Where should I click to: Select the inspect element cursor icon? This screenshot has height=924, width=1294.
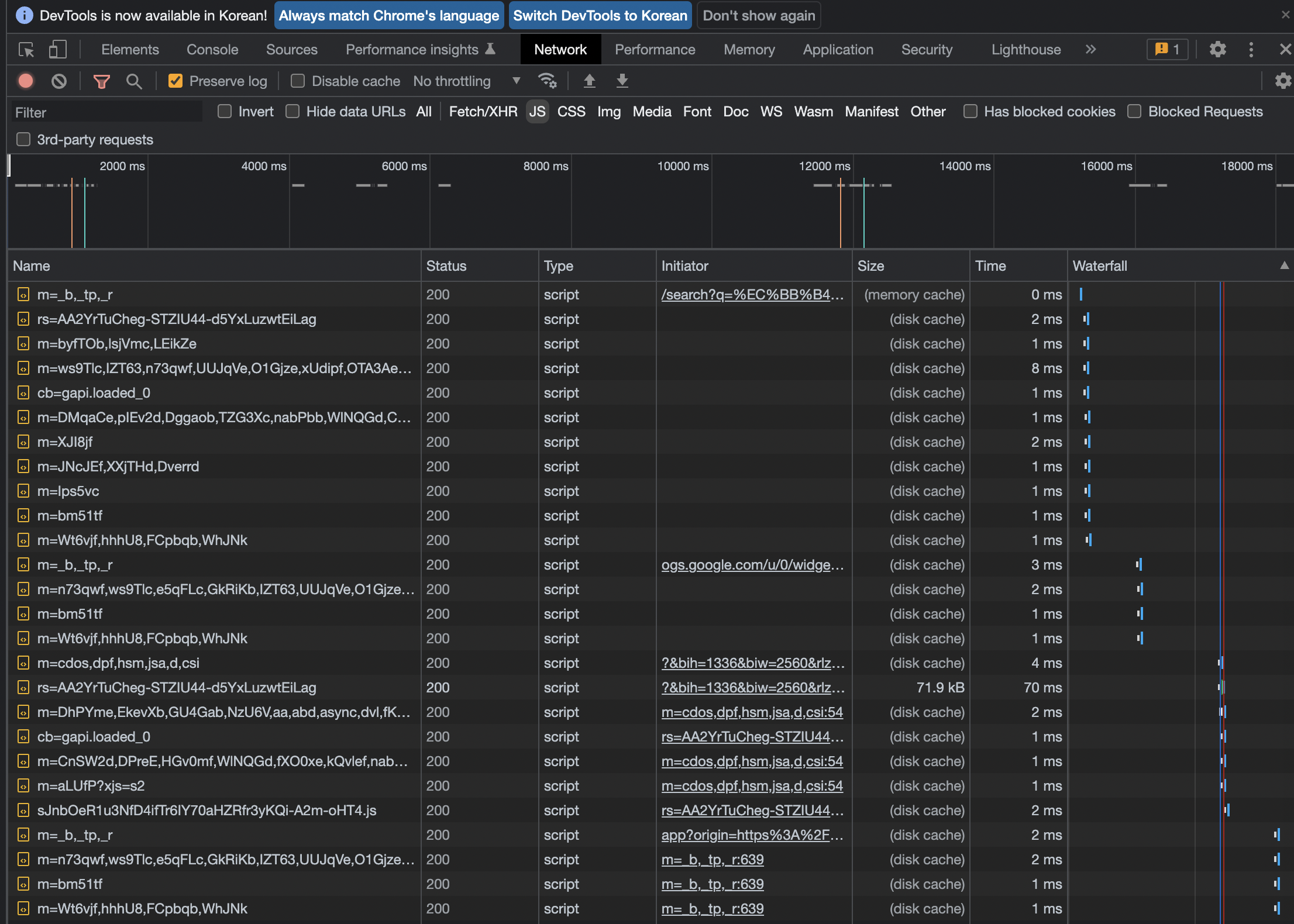(26, 50)
